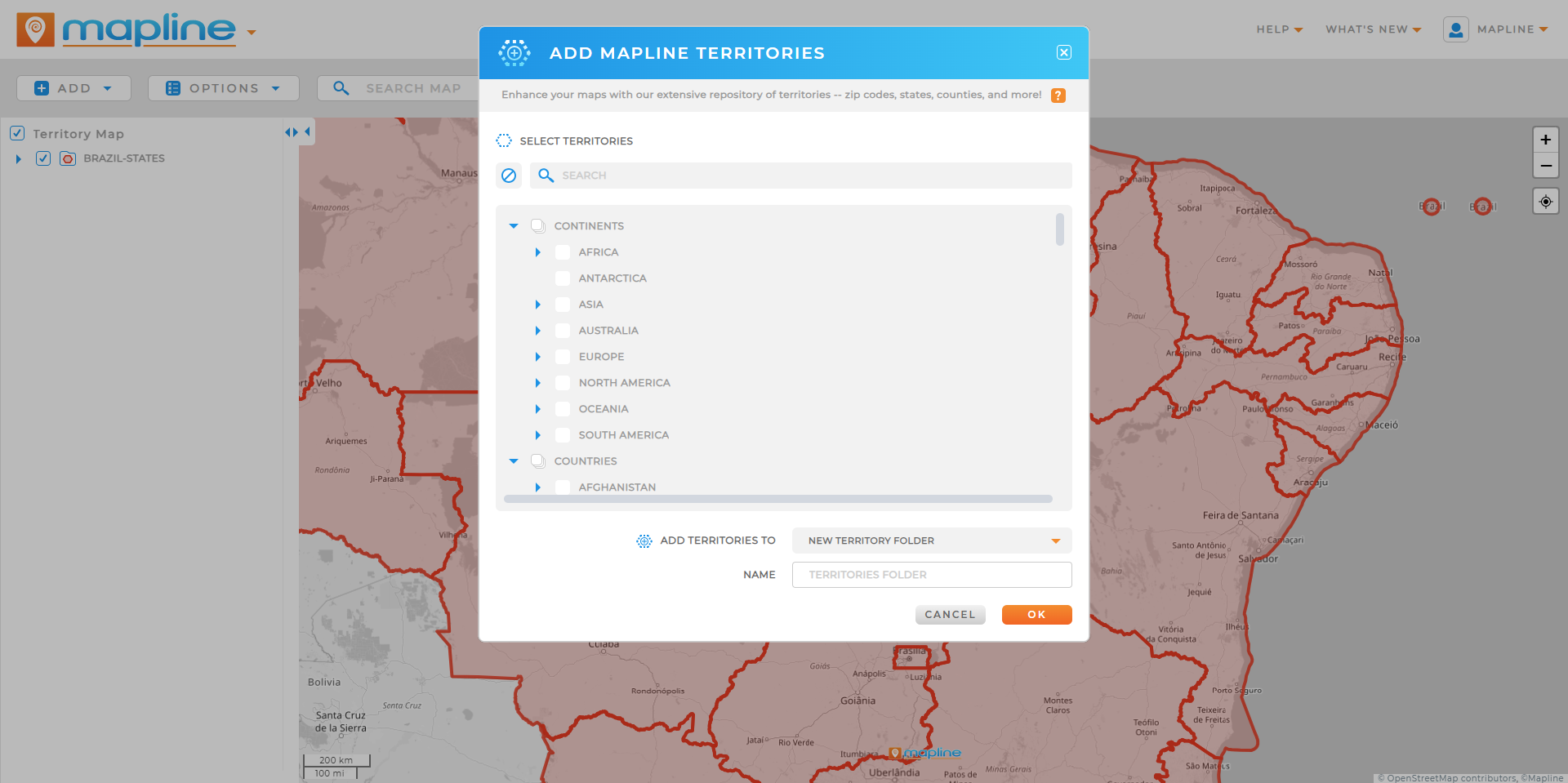Click the vertical scrollbar in territories list
The height and width of the screenshot is (783, 1568).
[1059, 229]
